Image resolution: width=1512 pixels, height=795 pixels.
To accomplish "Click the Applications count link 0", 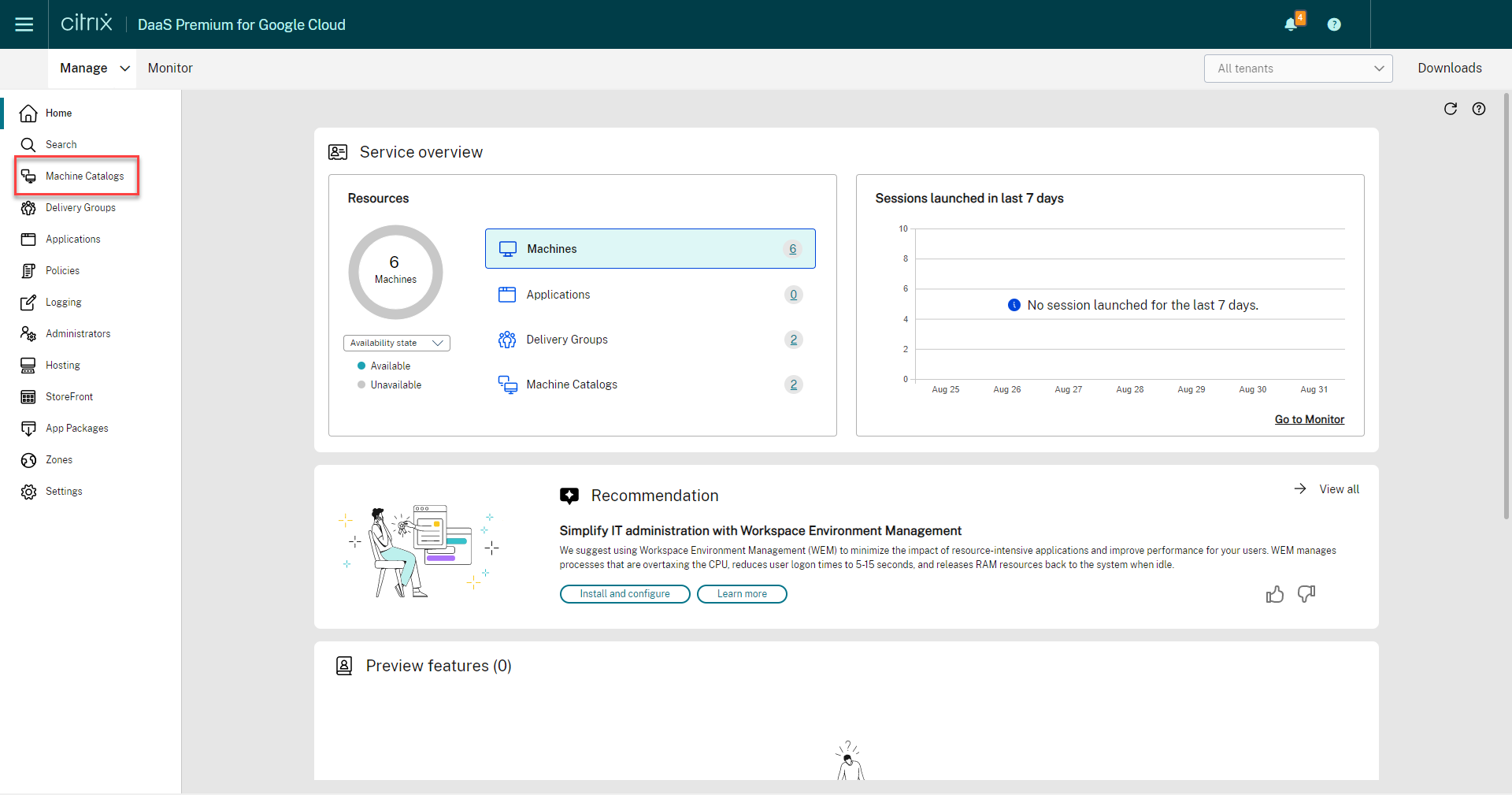I will 793,295.
